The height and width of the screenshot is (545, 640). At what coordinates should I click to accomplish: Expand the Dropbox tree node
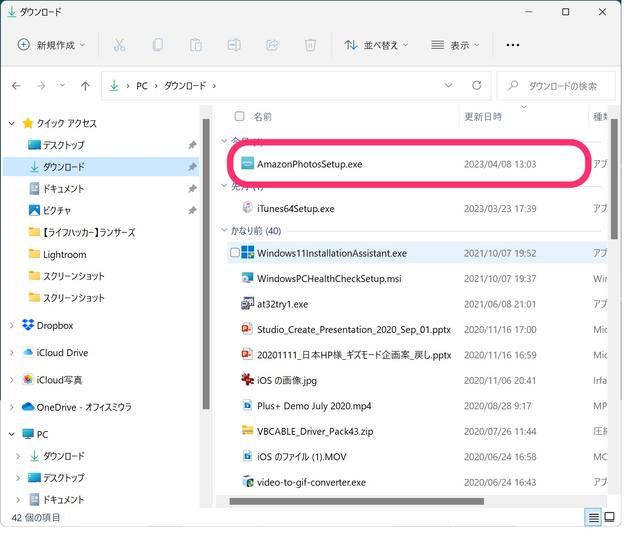tap(12, 325)
